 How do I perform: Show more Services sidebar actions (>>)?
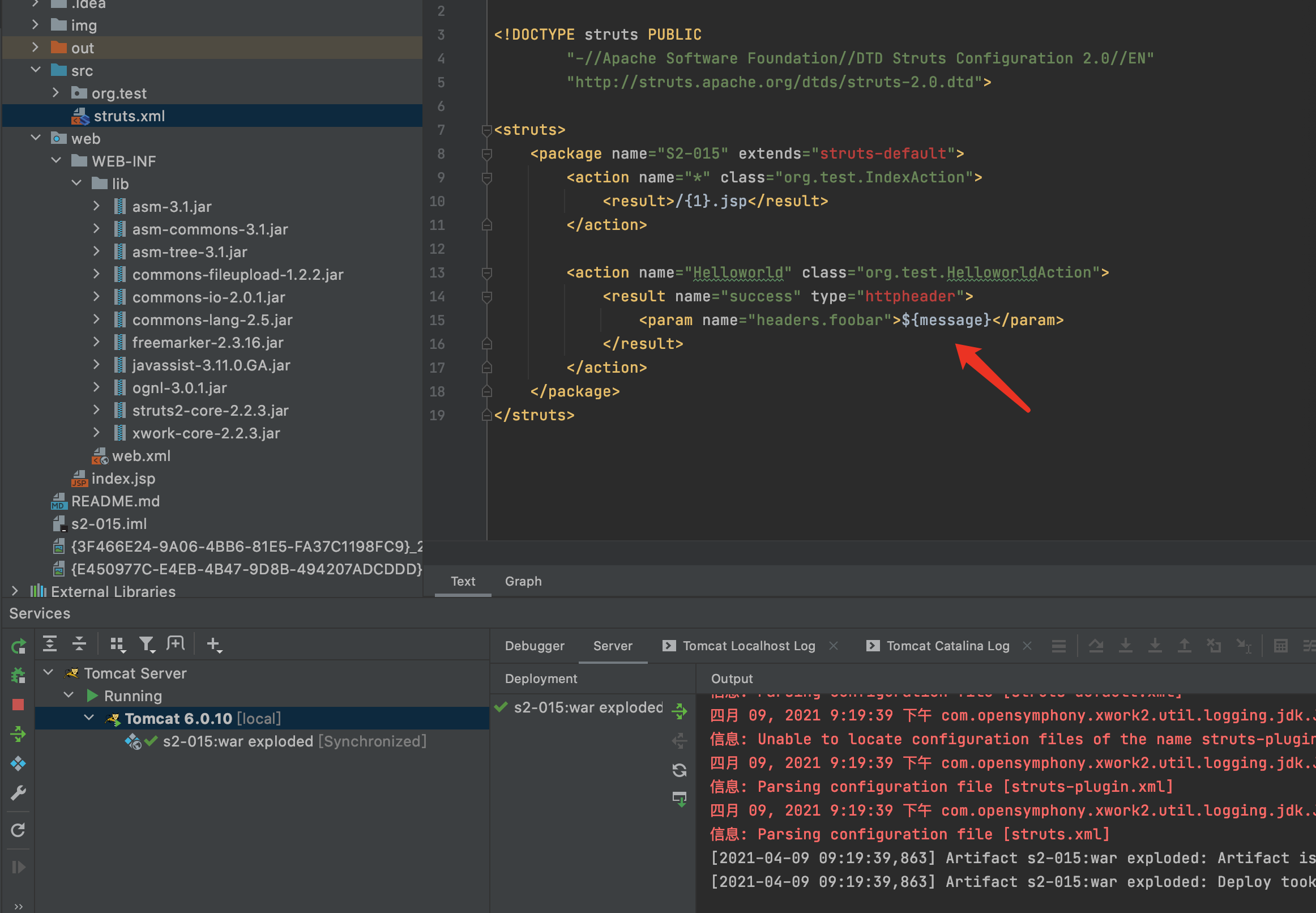(x=18, y=906)
